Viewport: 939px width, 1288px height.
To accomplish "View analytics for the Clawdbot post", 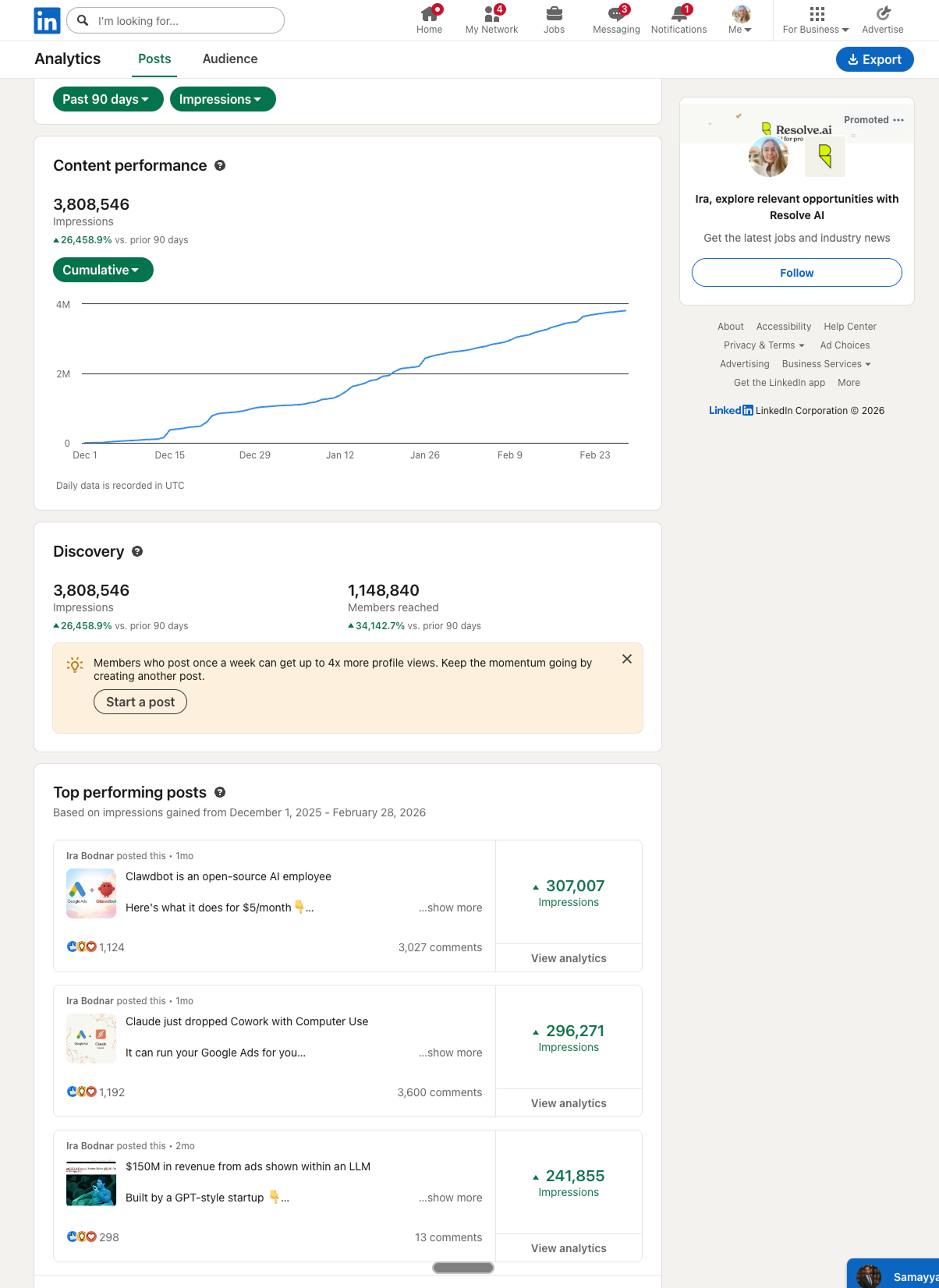I will (x=569, y=958).
